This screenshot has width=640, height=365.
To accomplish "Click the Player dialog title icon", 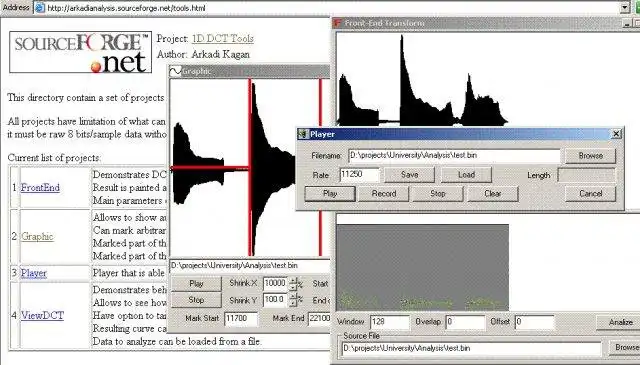I will click(303, 134).
